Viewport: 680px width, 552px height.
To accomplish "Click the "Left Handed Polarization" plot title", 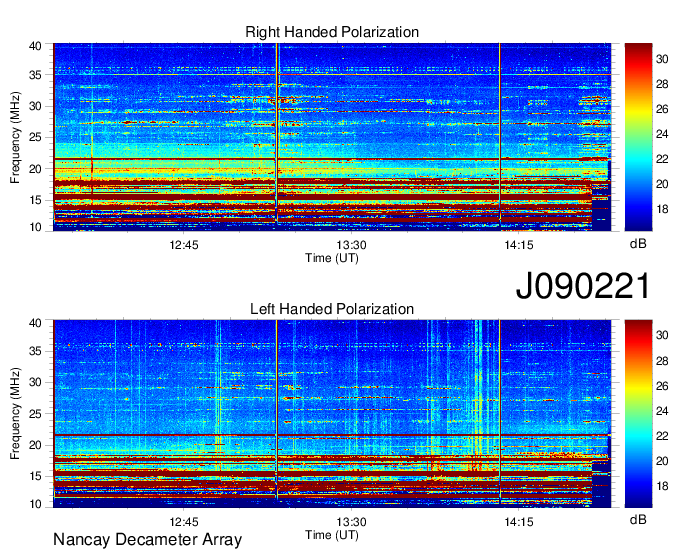I will (x=332, y=309).
